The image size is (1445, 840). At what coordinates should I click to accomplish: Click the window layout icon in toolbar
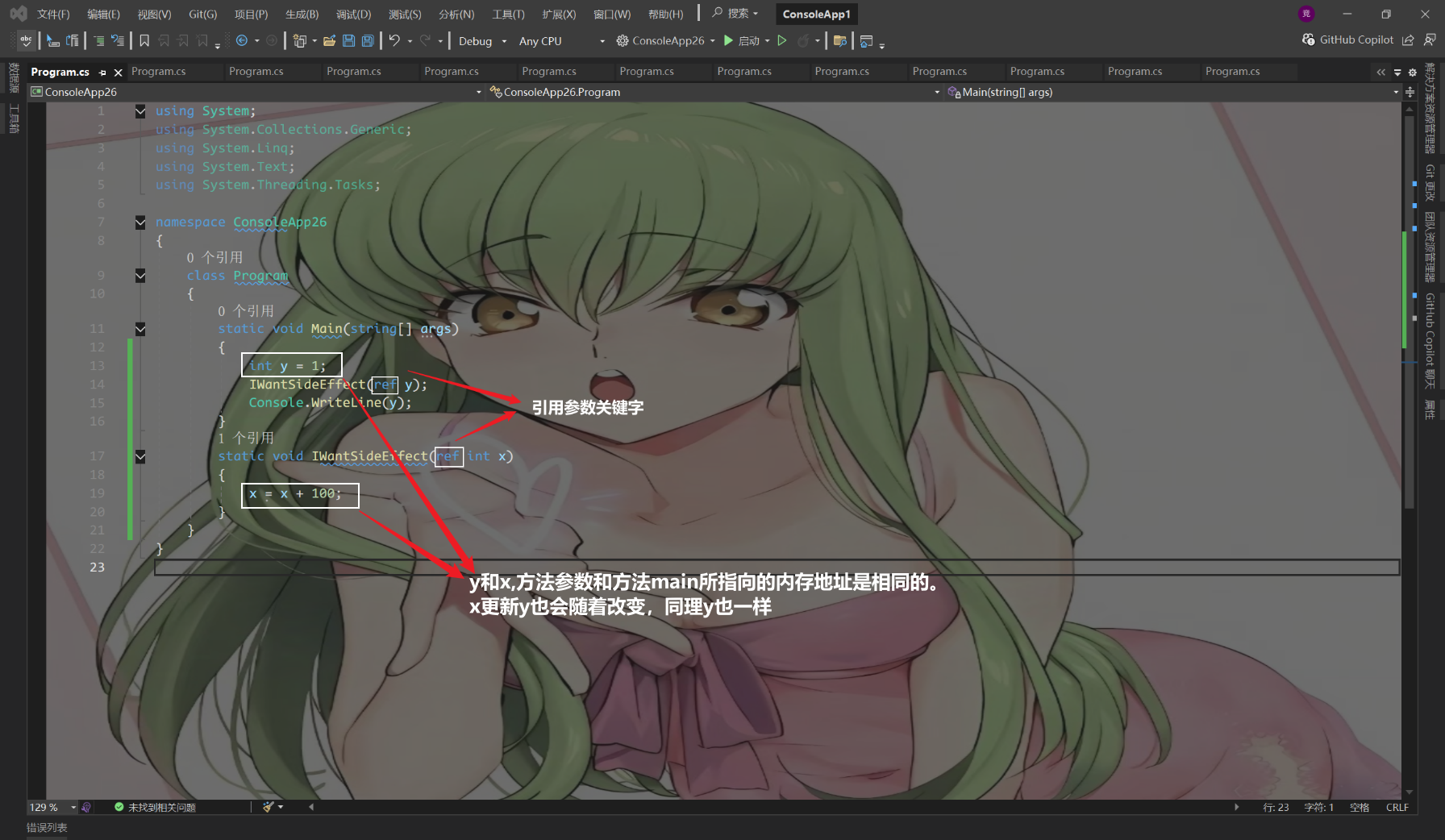coord(867,40)
